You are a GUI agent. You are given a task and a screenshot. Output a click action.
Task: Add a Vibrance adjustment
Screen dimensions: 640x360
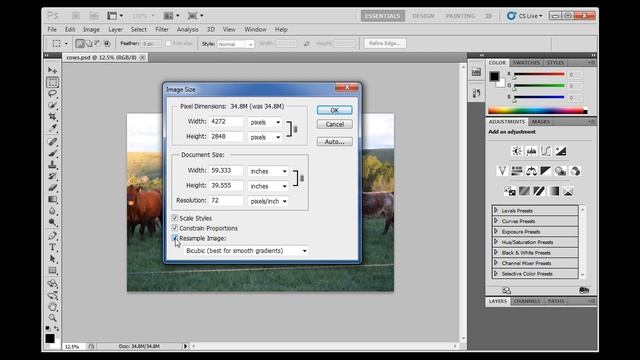[502, 171]
